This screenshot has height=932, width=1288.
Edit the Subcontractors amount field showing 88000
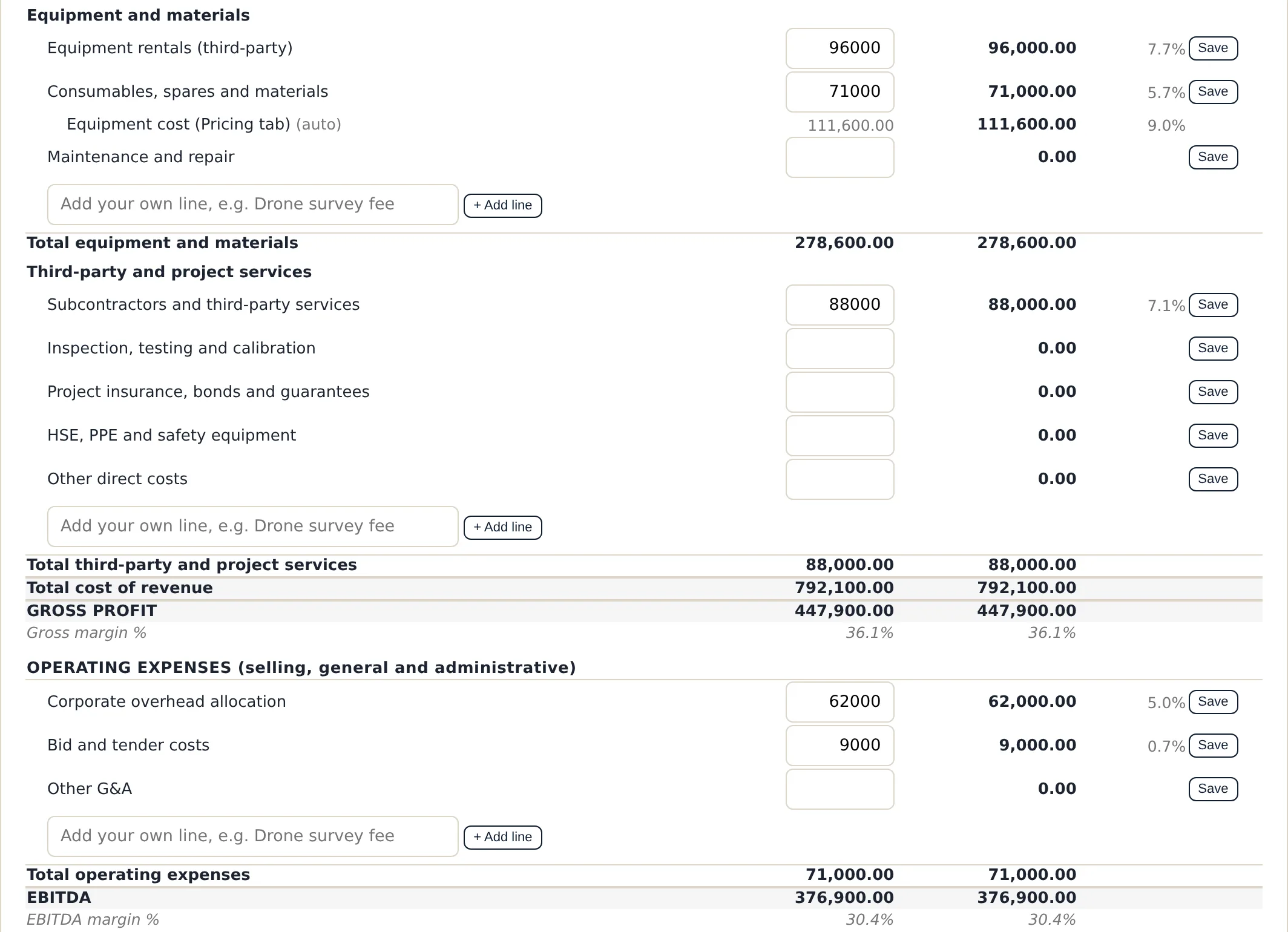[x=839, y=305]
